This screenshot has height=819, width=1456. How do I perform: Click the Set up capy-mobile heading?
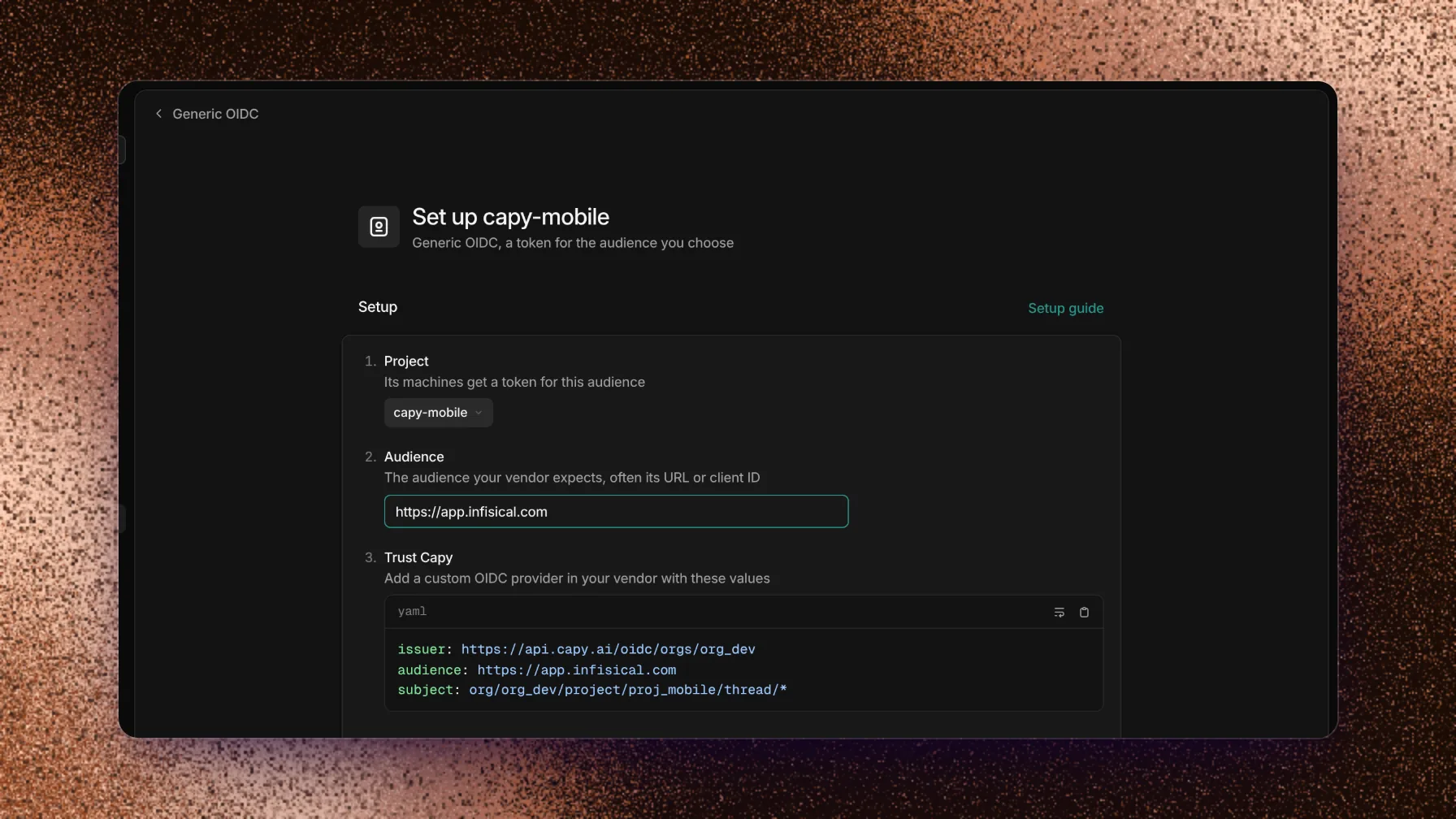(510, 217)
